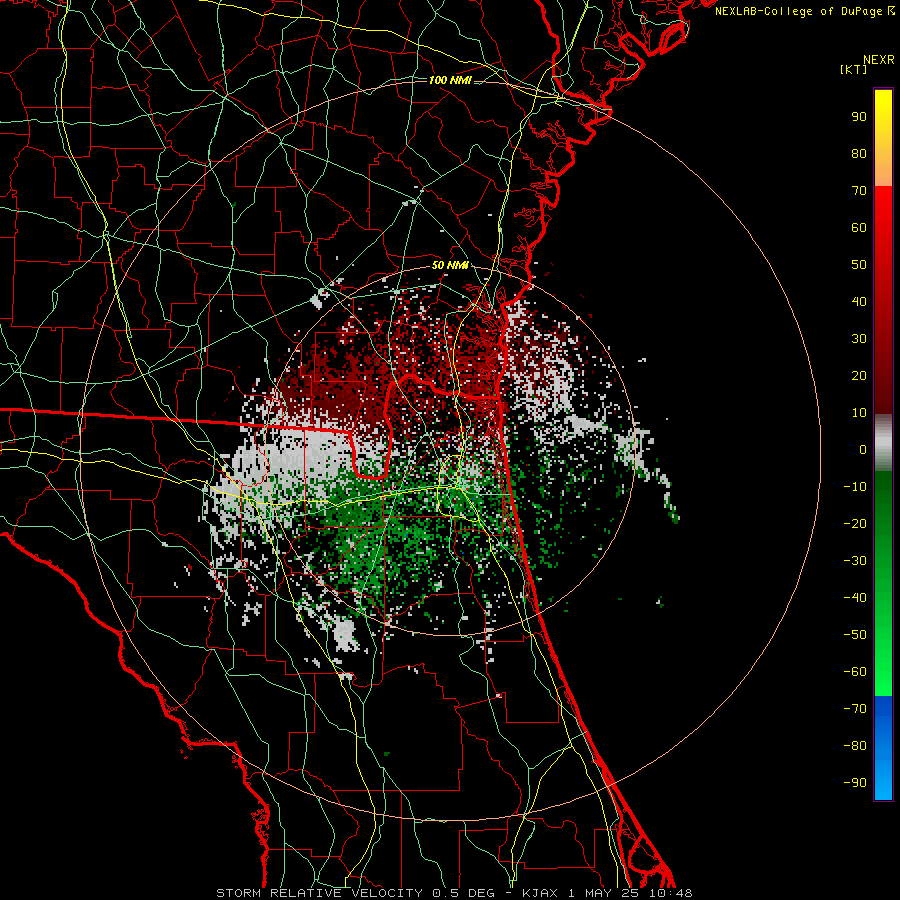
Task: Click the 50 NMI range ring label
Action: tap(450, 265)
